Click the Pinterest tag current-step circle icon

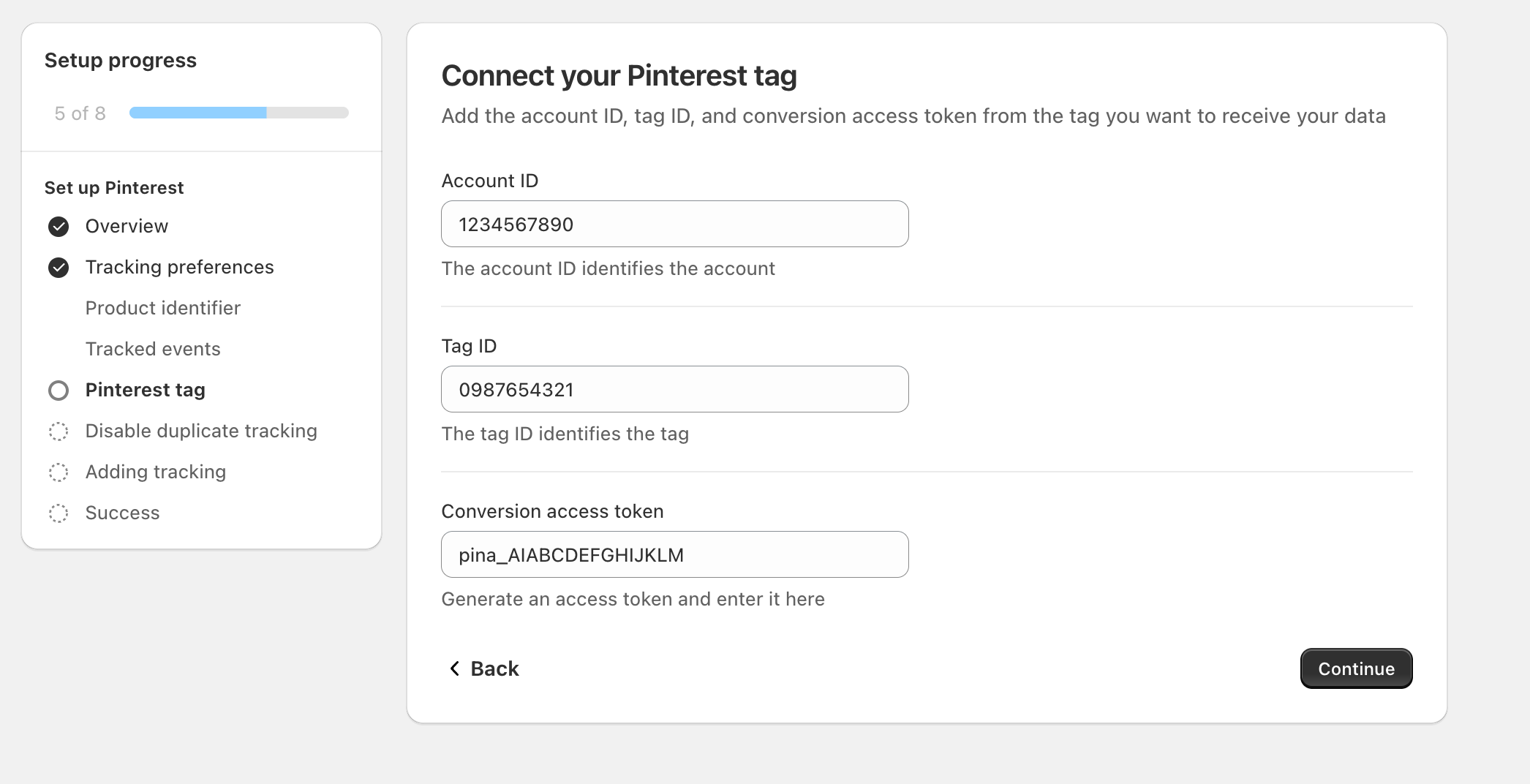point(59,391)
